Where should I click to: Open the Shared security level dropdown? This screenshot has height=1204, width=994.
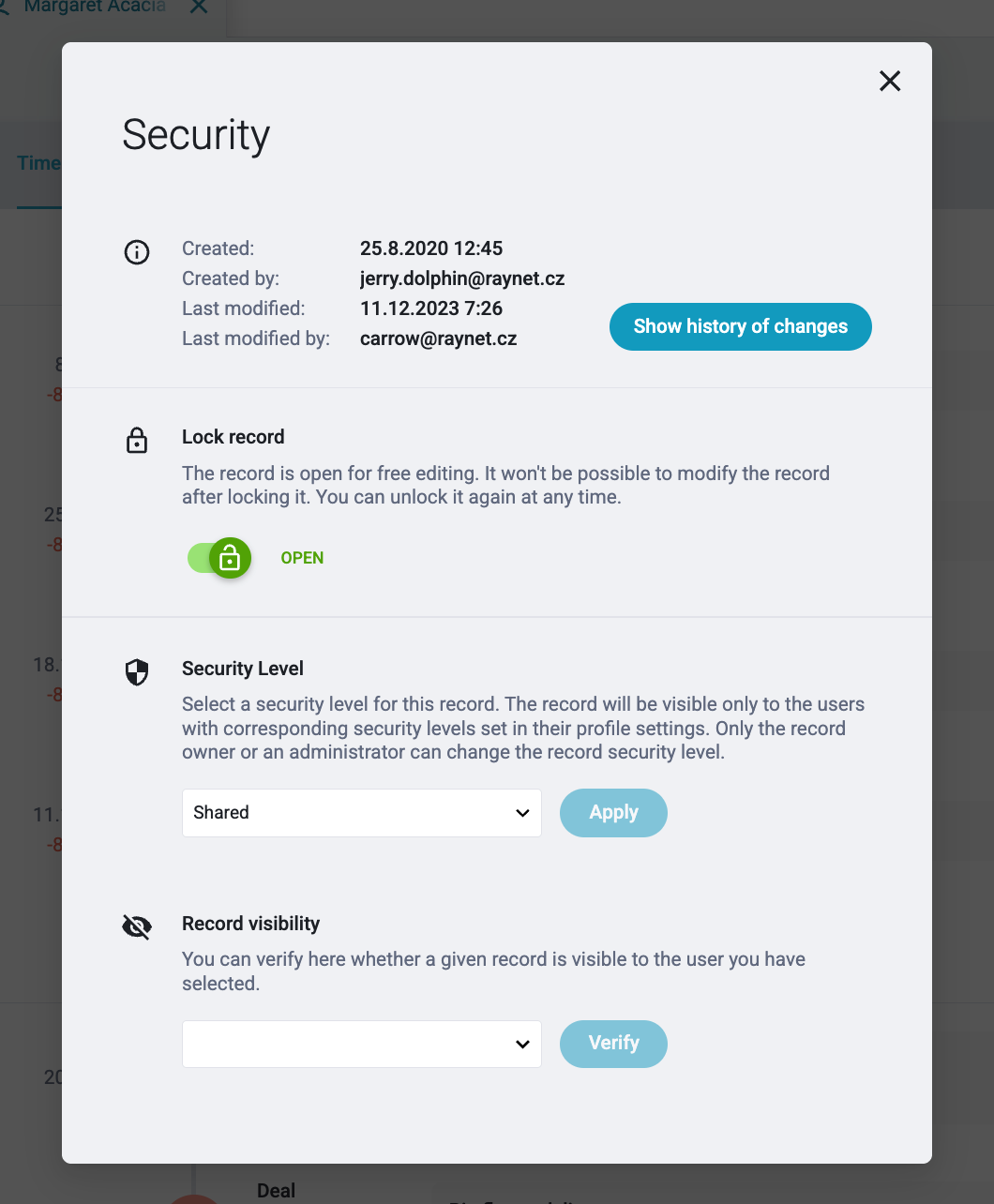362,813
